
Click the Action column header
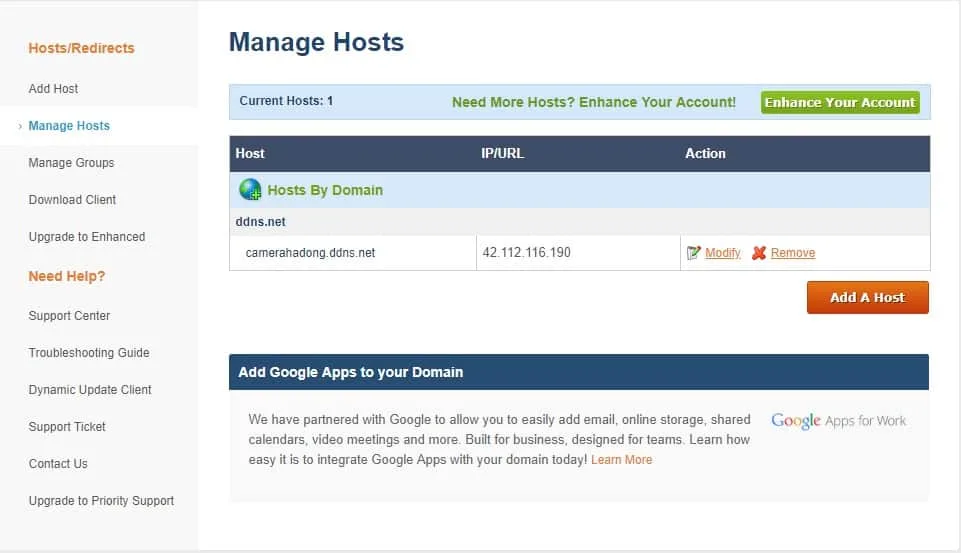click(705, 153)
